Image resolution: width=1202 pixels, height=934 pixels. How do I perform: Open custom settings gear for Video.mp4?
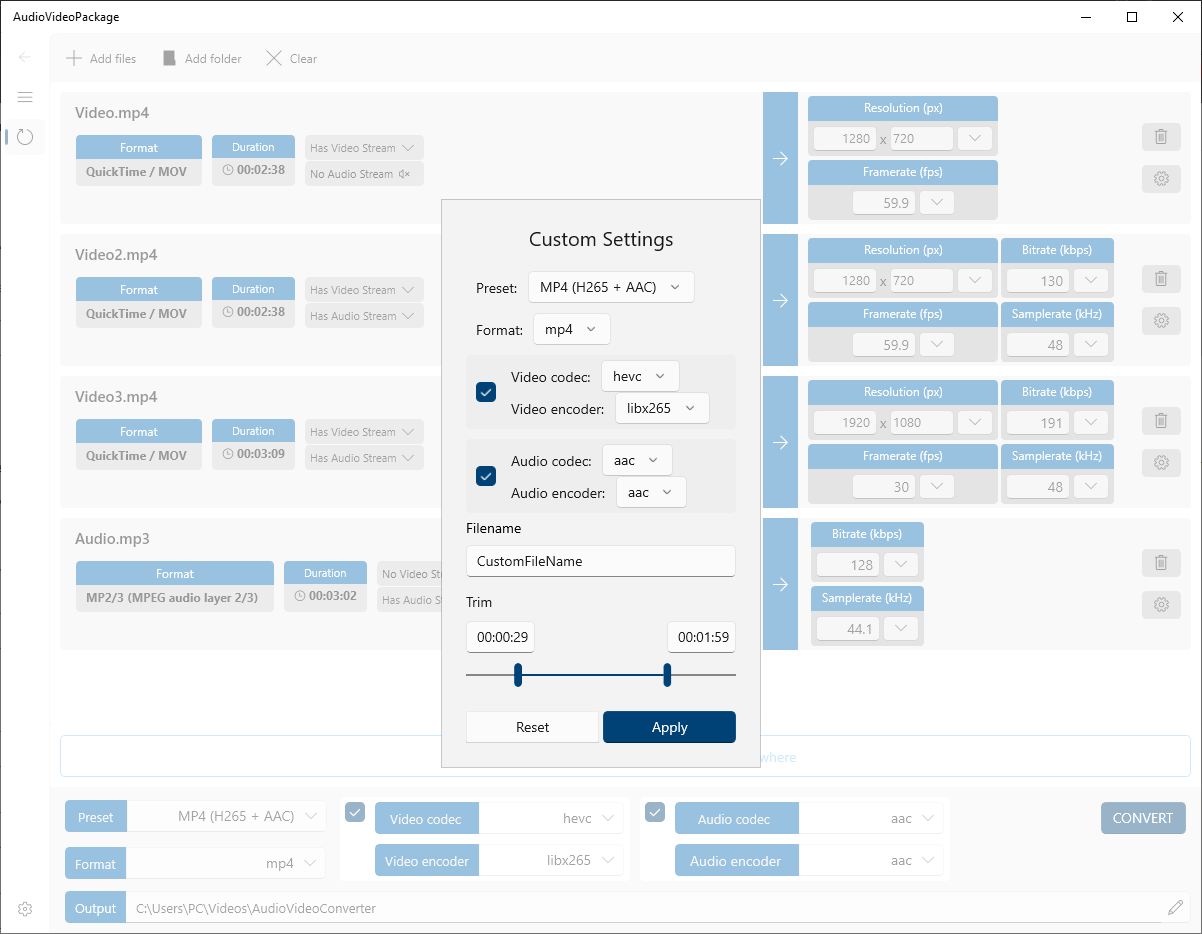click(x=1161, y=179)
